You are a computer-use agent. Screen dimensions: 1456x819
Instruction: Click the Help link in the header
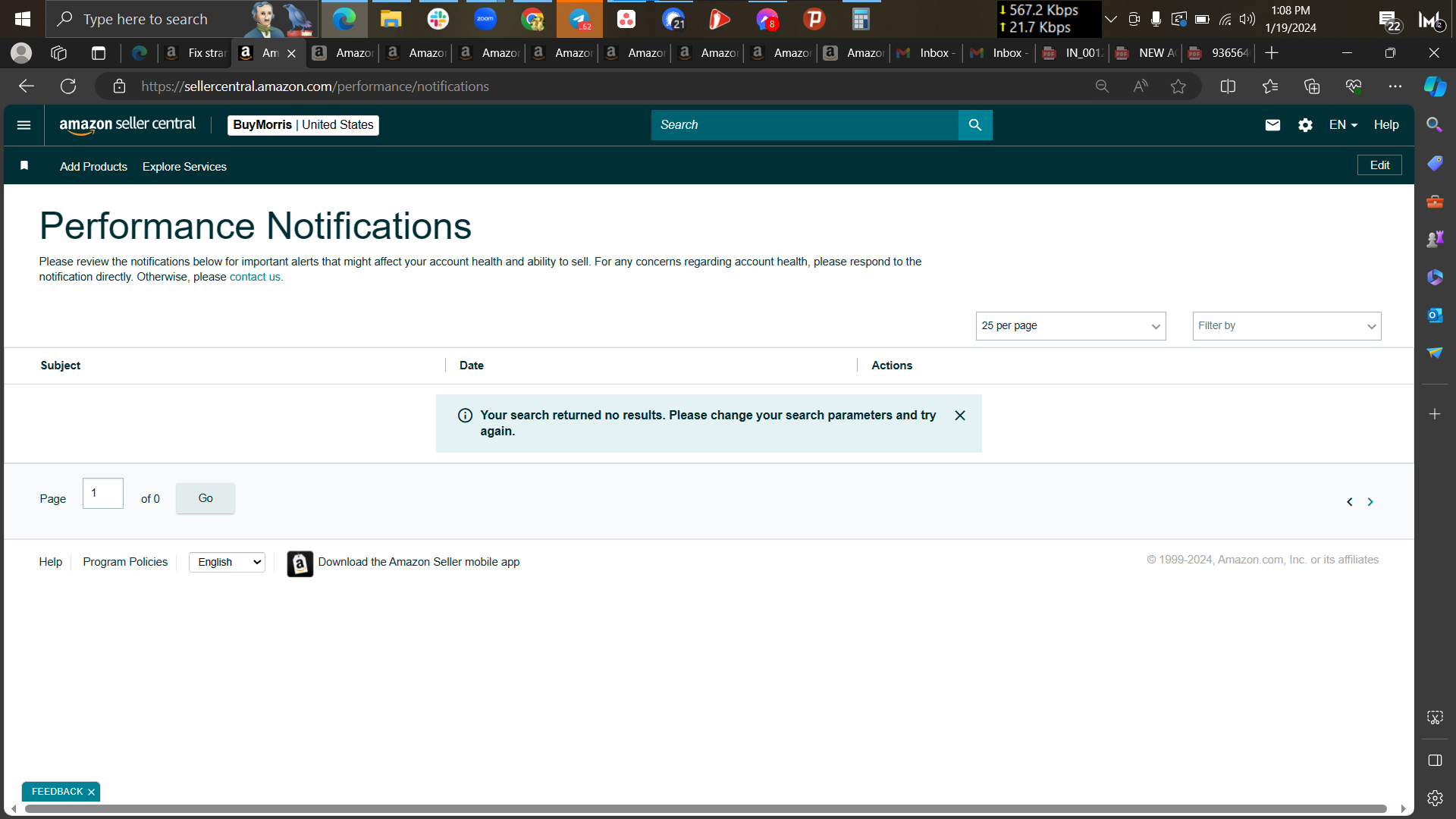[x=1386, y=125]
